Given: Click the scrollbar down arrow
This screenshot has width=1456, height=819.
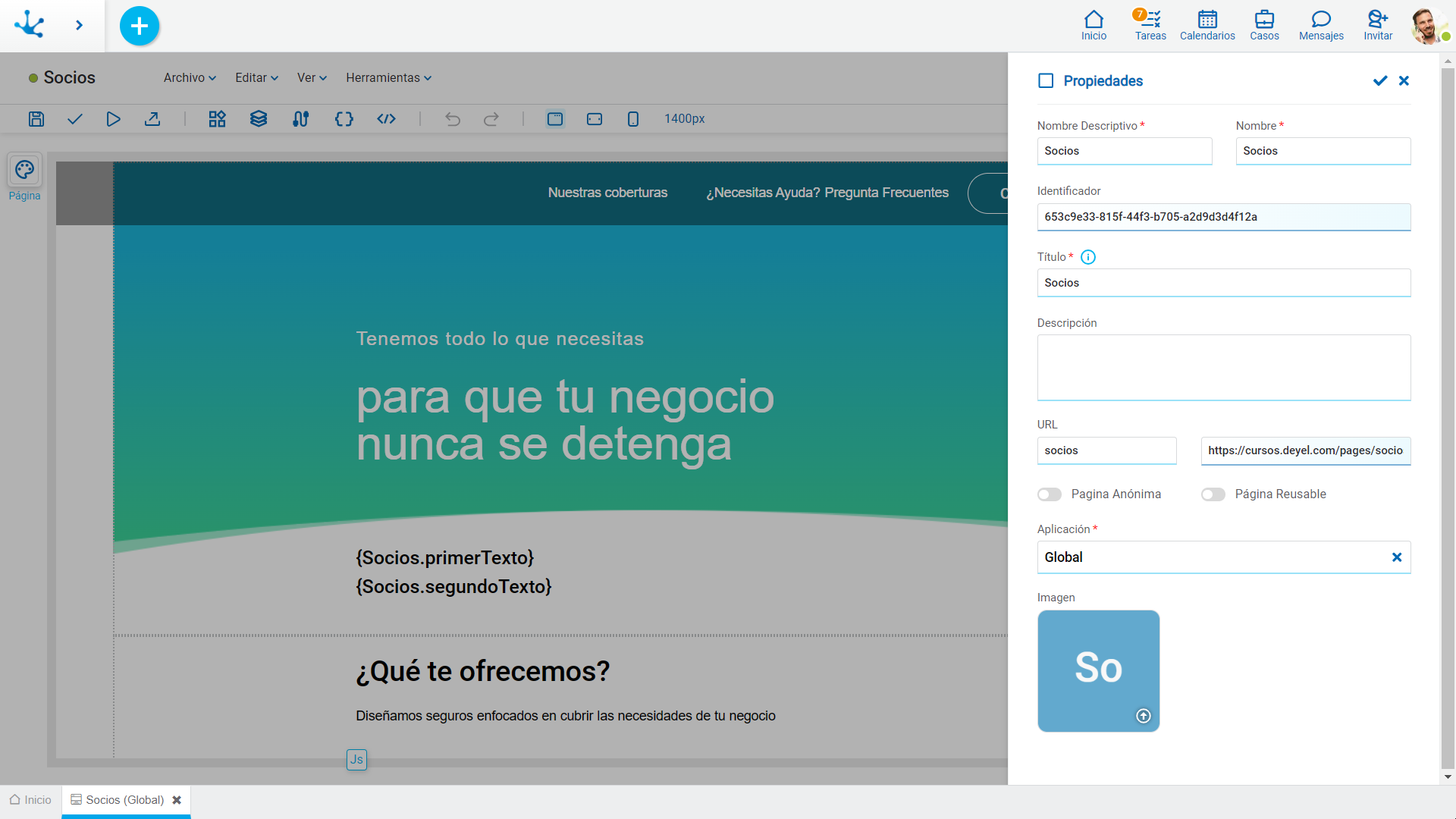Looking at the screenshot, I should 1448,777.
